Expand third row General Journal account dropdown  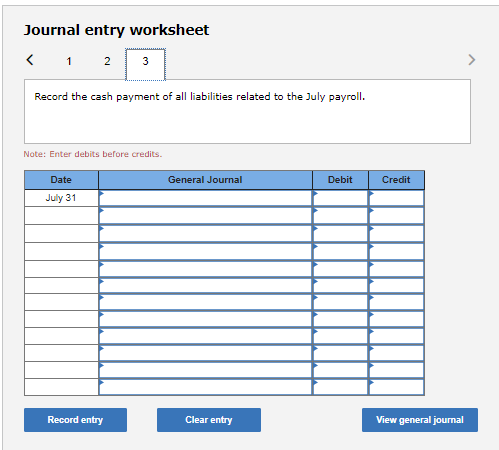(205, 233)
